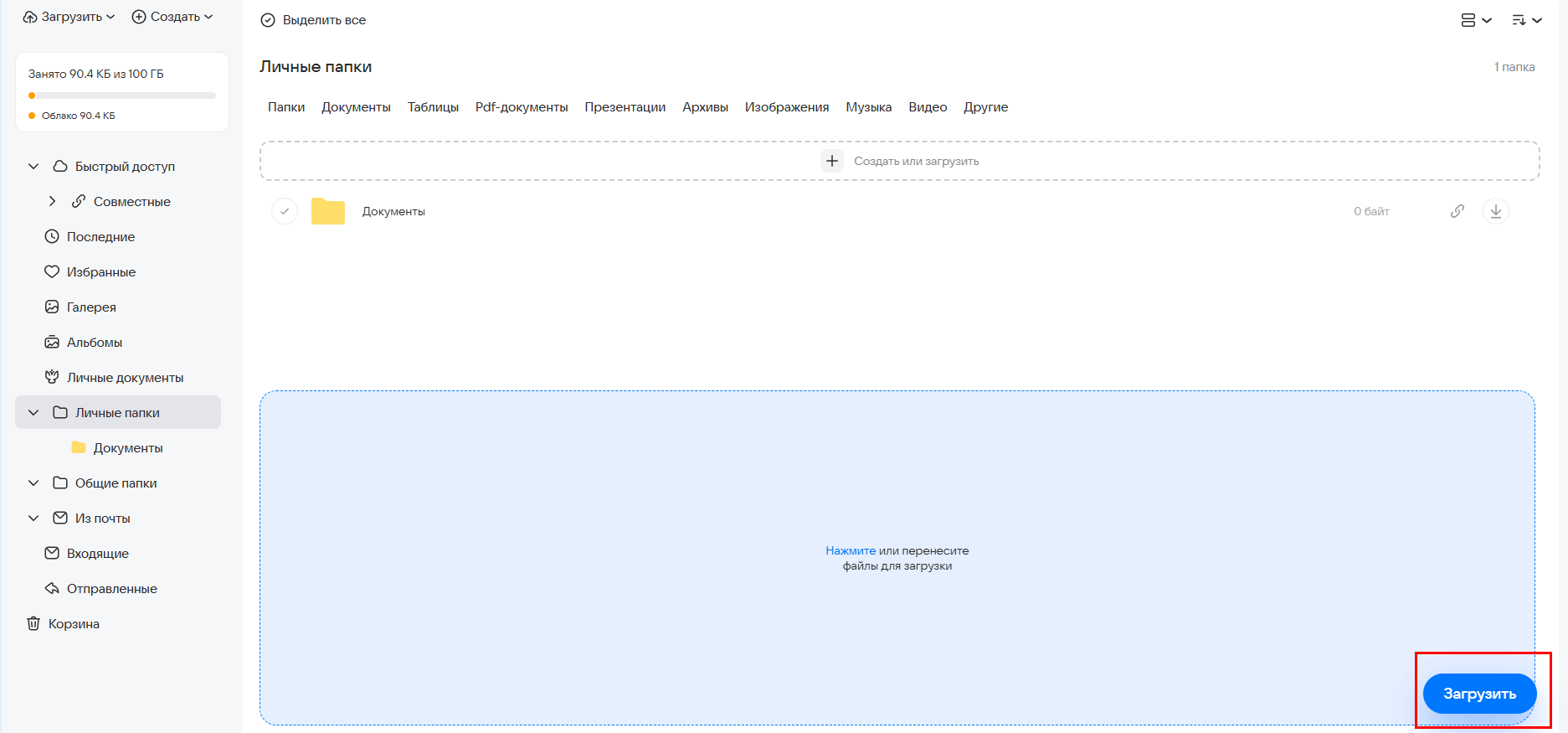Click the share link icon for Документы
The width and height of the screenshot is (1568, 733).
tap(1457, 211)
